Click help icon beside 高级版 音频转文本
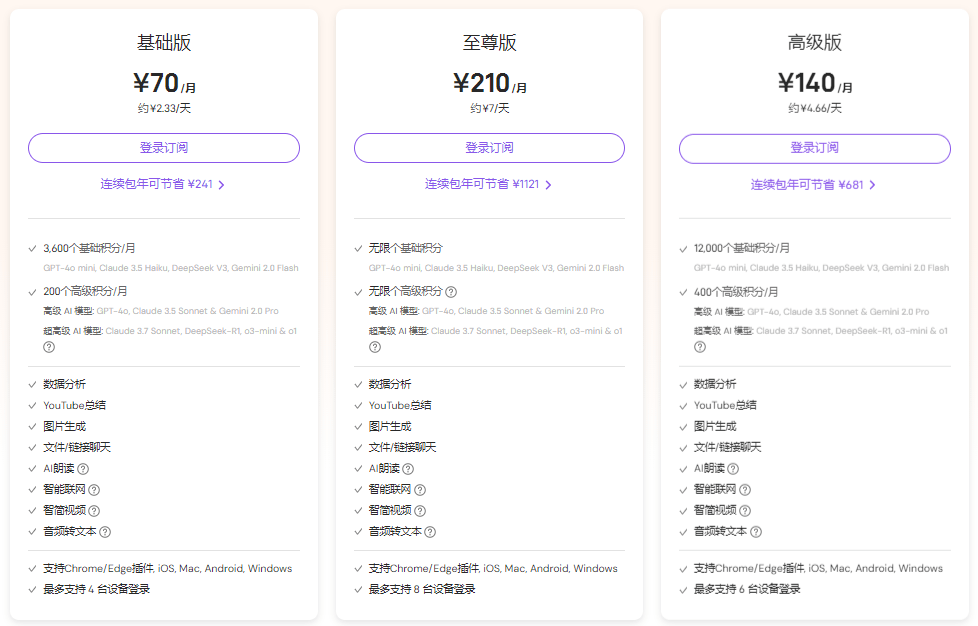Viewport: 978px width, 626px height. 756,532
